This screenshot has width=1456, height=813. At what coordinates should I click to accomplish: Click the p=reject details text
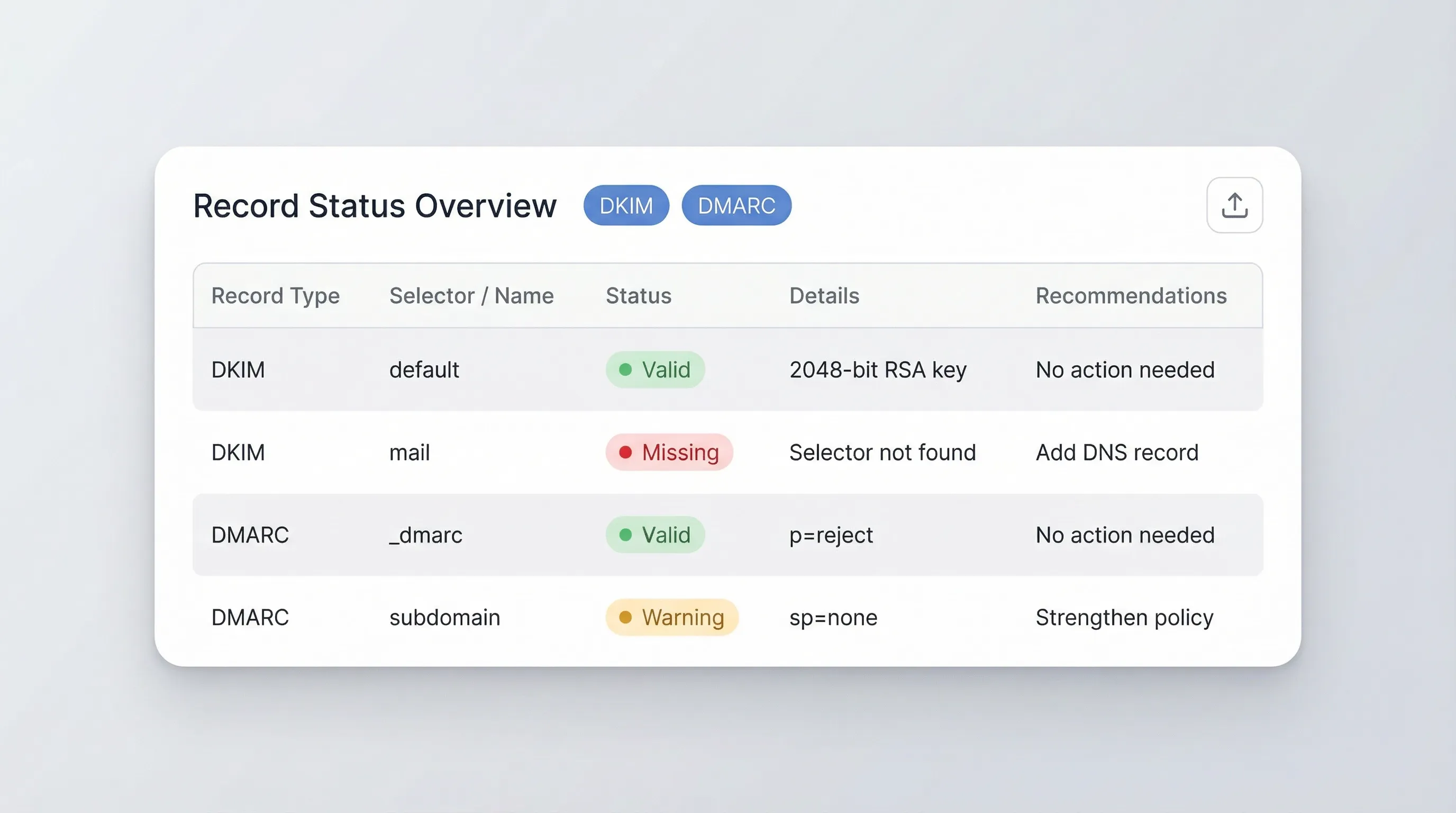[831, 534]
